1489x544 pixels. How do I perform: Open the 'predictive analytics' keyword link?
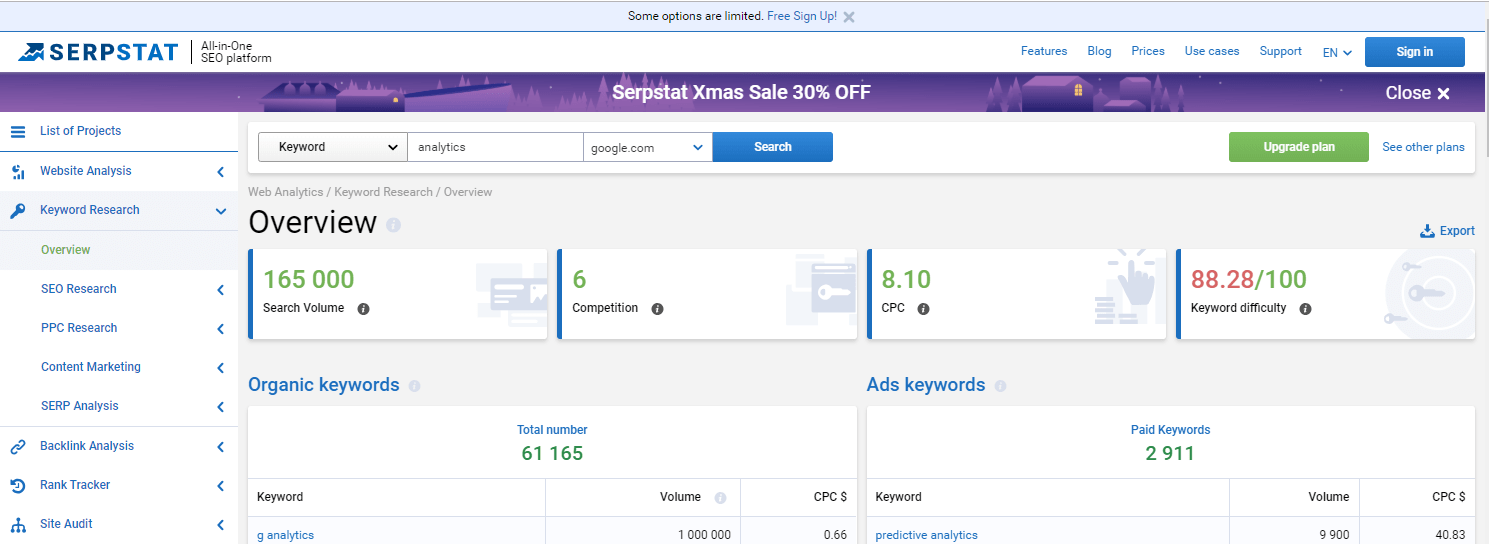[927, 535]
